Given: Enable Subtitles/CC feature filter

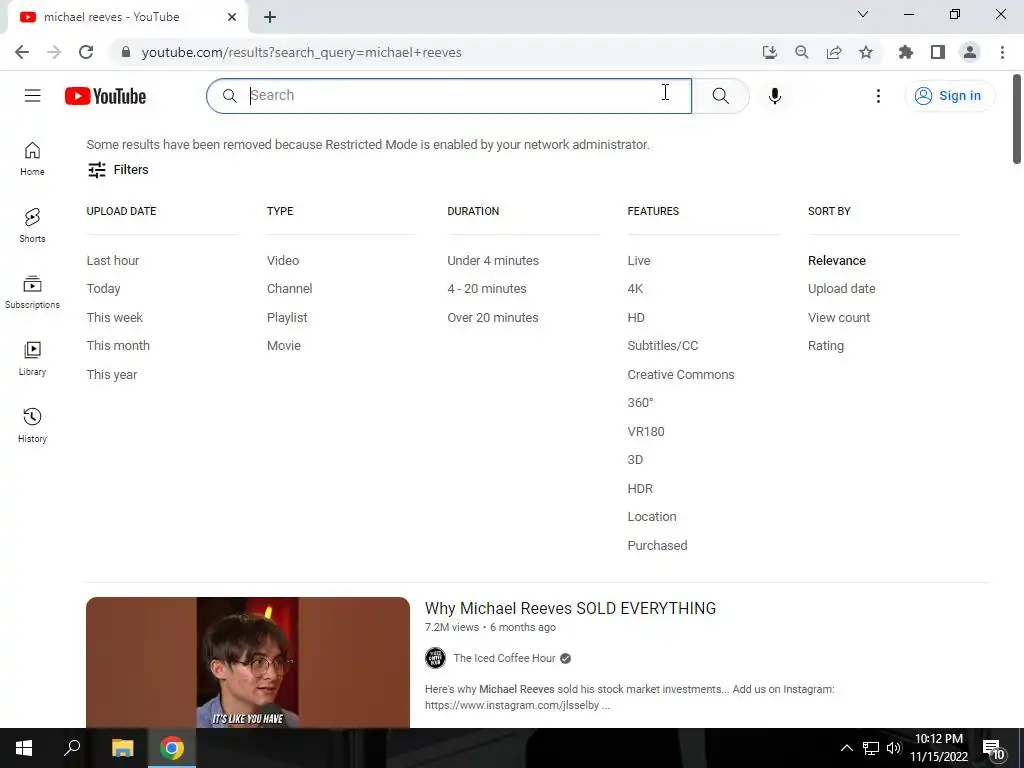Looking at the screenshot, I should pyautogui.click(x=663, y=345).
